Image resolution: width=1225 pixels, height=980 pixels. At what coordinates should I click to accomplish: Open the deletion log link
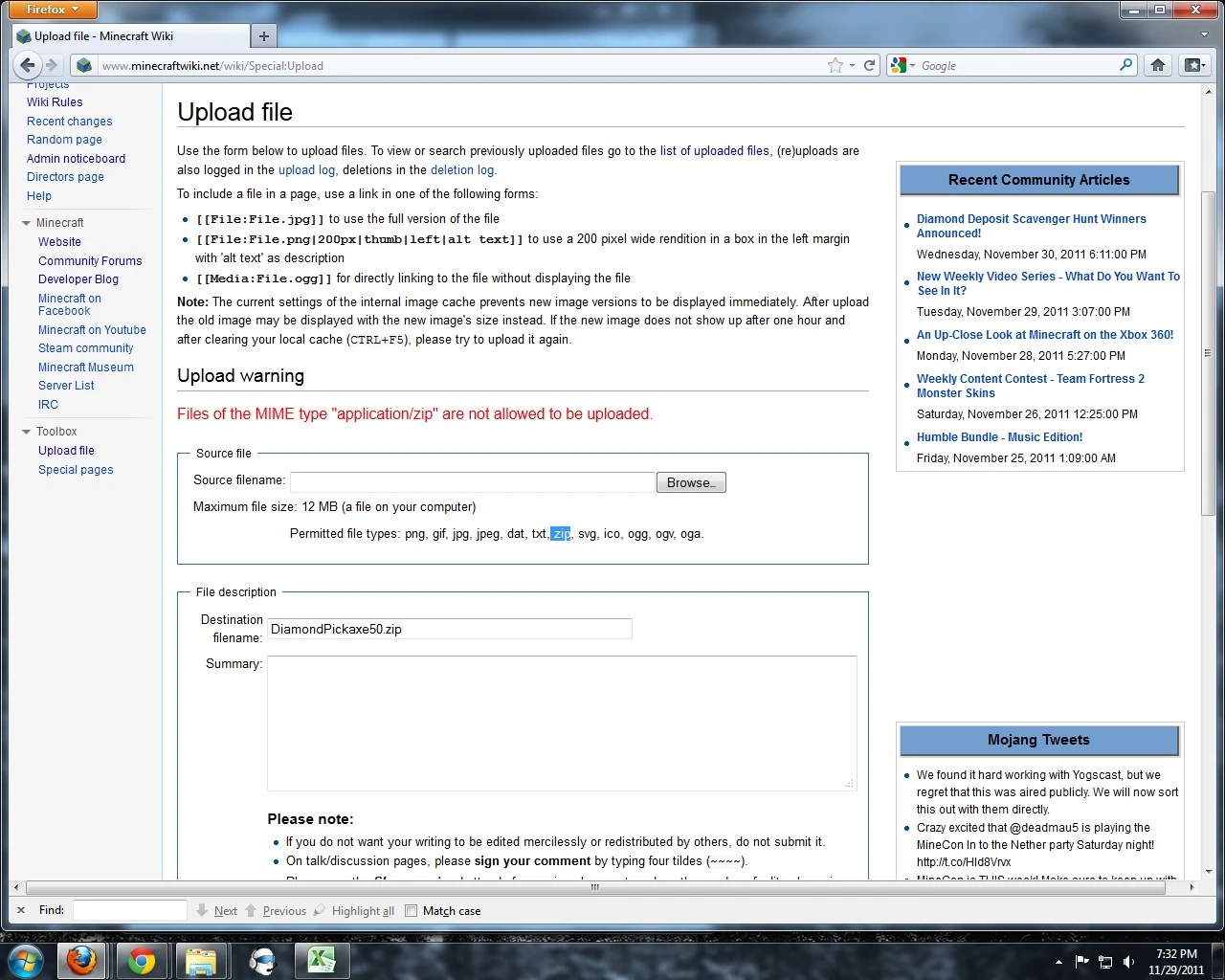click(462, 170)
